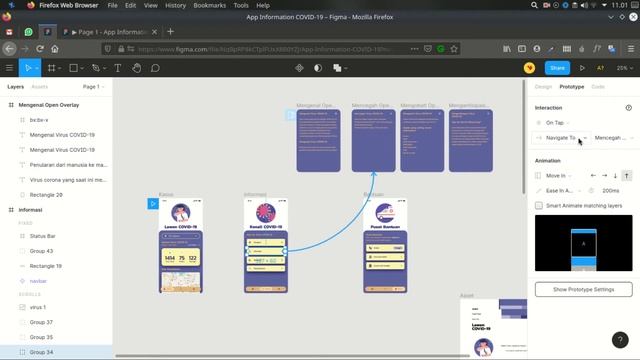Select the Pen tool
The height and width of the screenshot is (360, 640).
click(96, 68)
